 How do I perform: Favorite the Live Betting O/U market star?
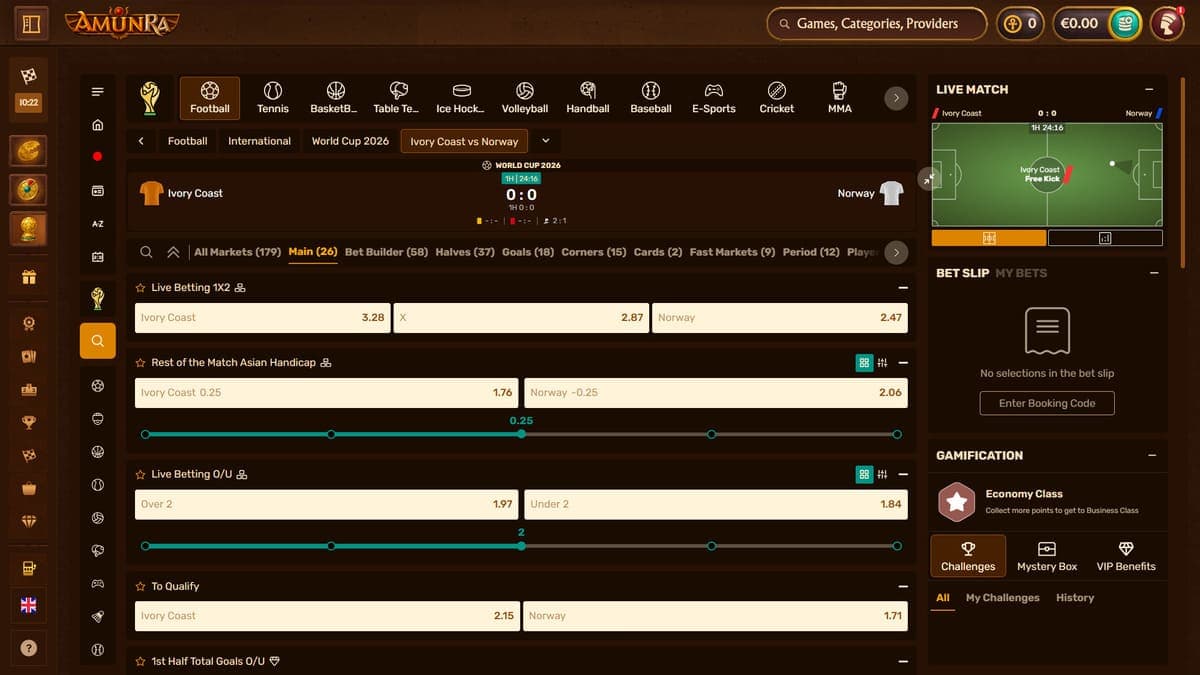pos(141,474)
